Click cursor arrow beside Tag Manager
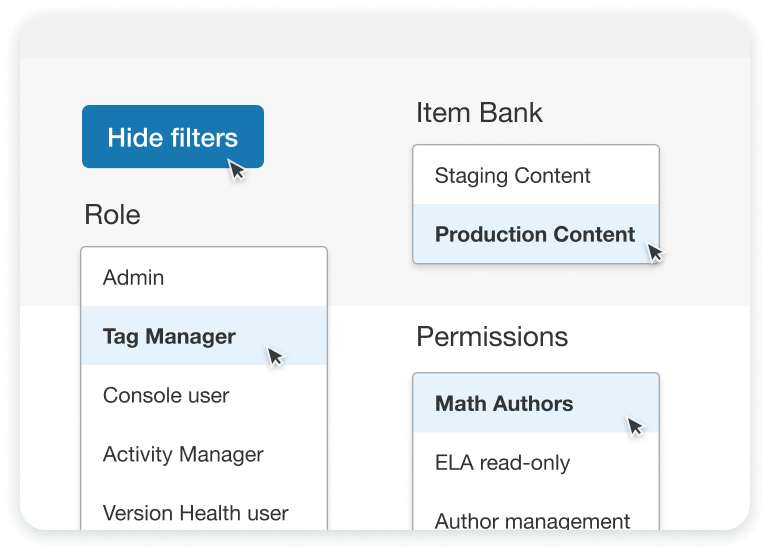This screenshot has height=554, width=770. [275, 356]
